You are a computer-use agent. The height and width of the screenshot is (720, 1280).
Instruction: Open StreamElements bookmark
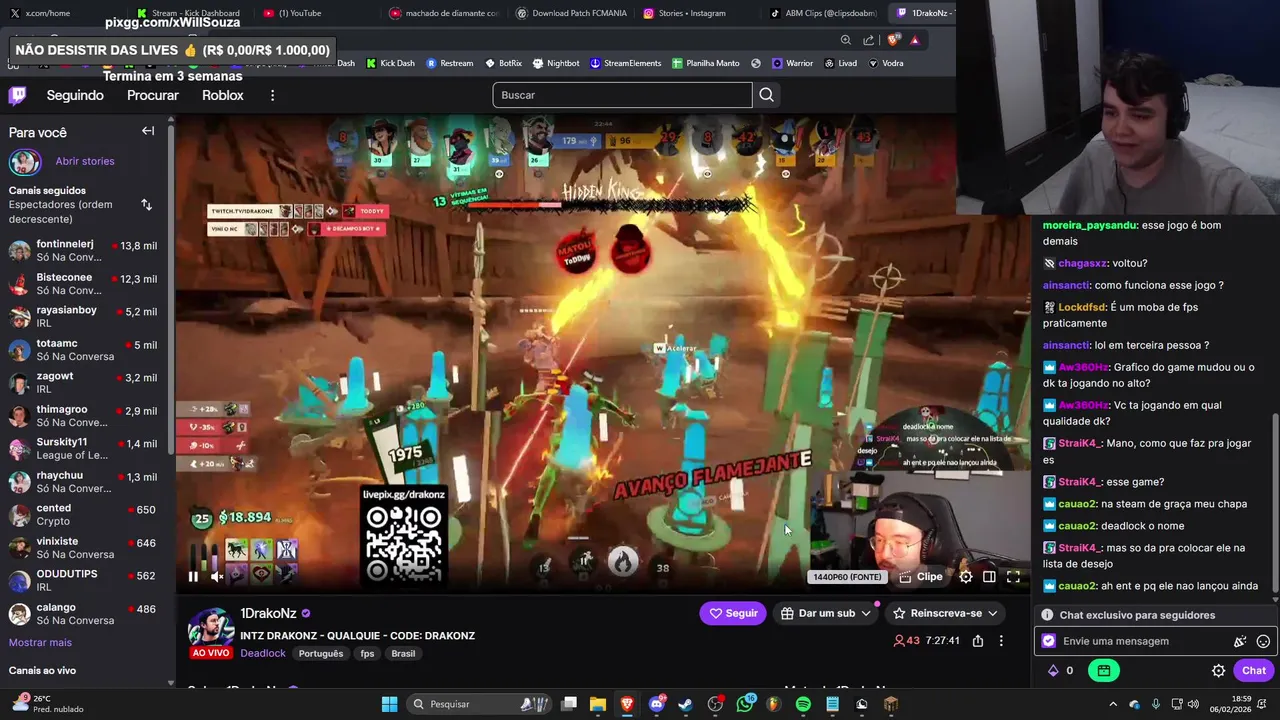pos(625,63)
